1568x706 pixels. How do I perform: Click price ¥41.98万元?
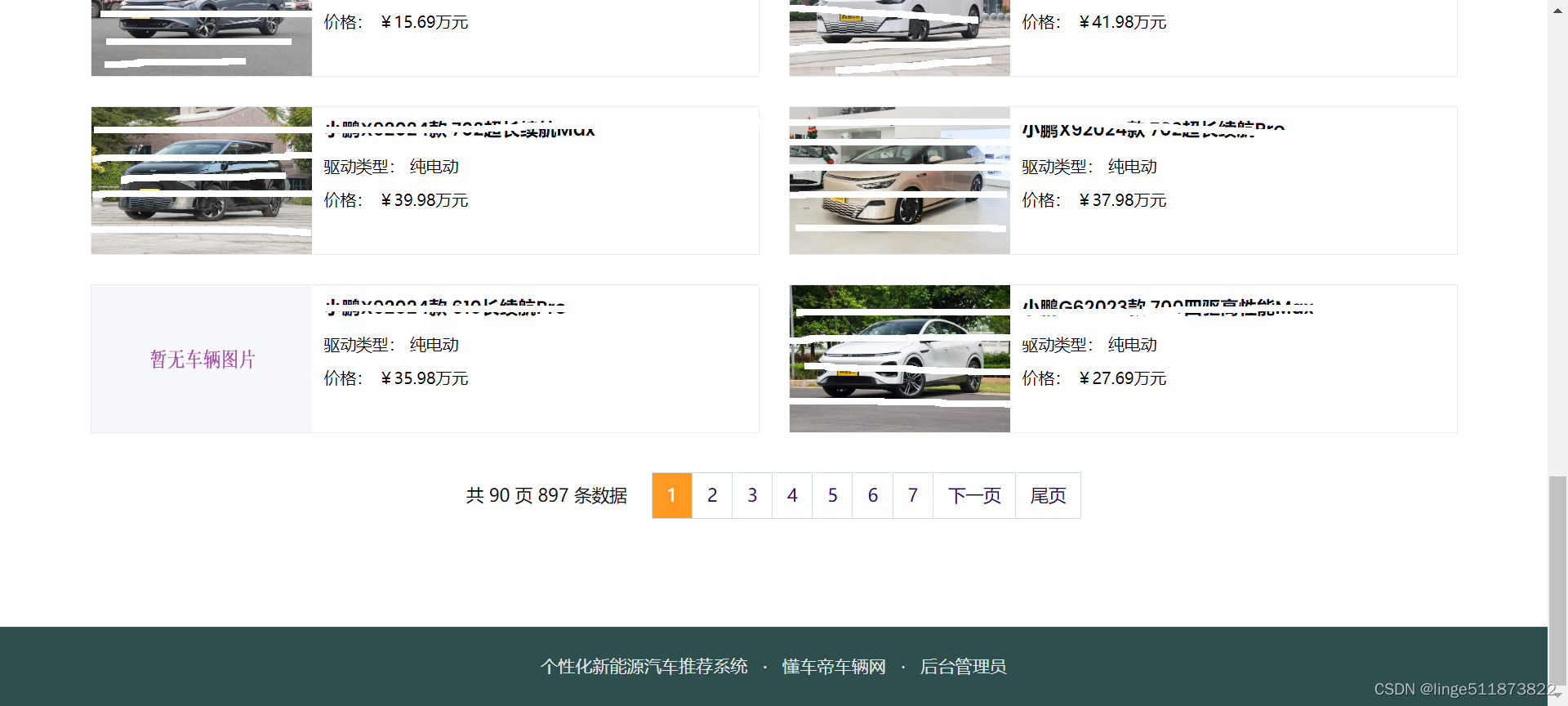click(1123, 22)
